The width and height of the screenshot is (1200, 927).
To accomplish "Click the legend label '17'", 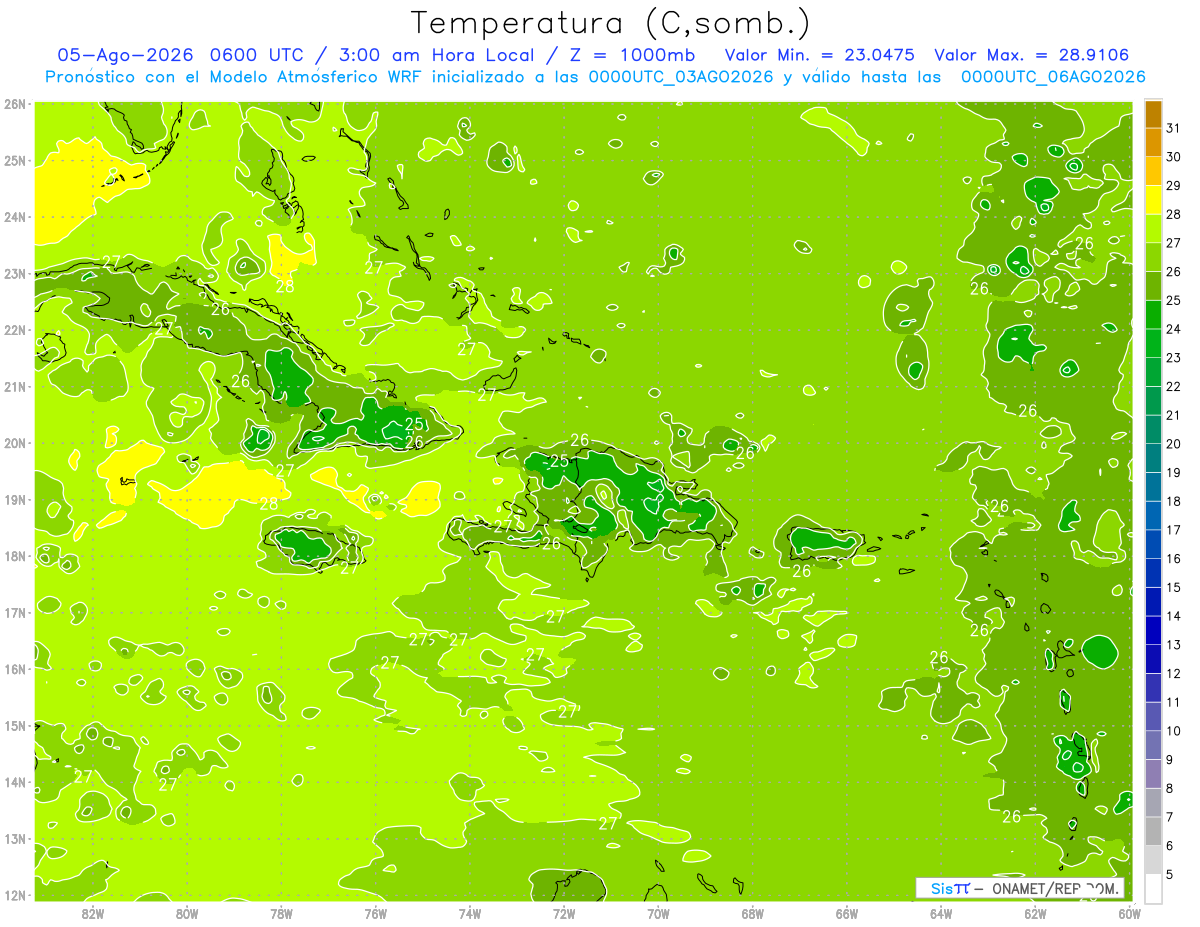I will coord(1173,530).
